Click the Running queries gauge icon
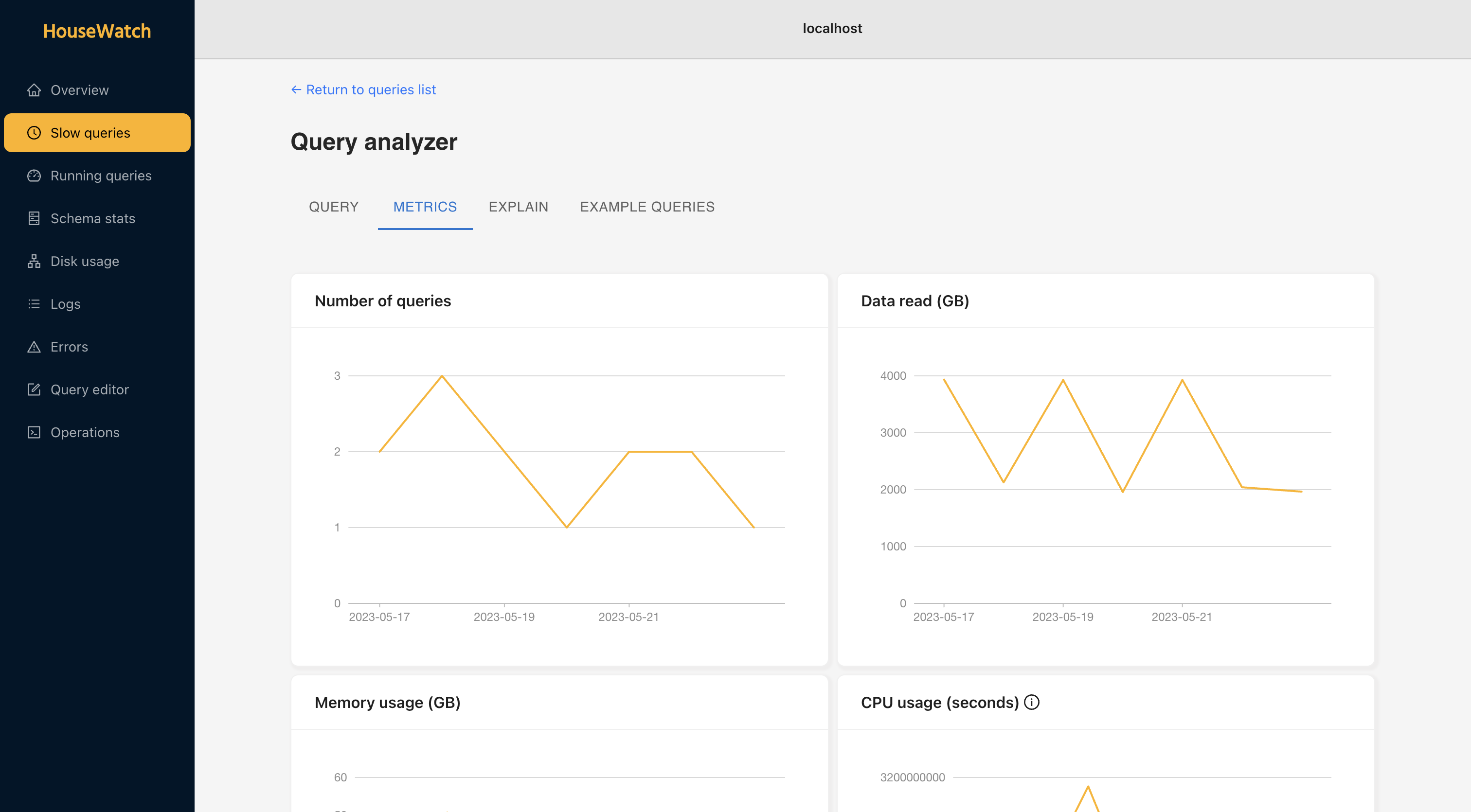 [34, 176]
